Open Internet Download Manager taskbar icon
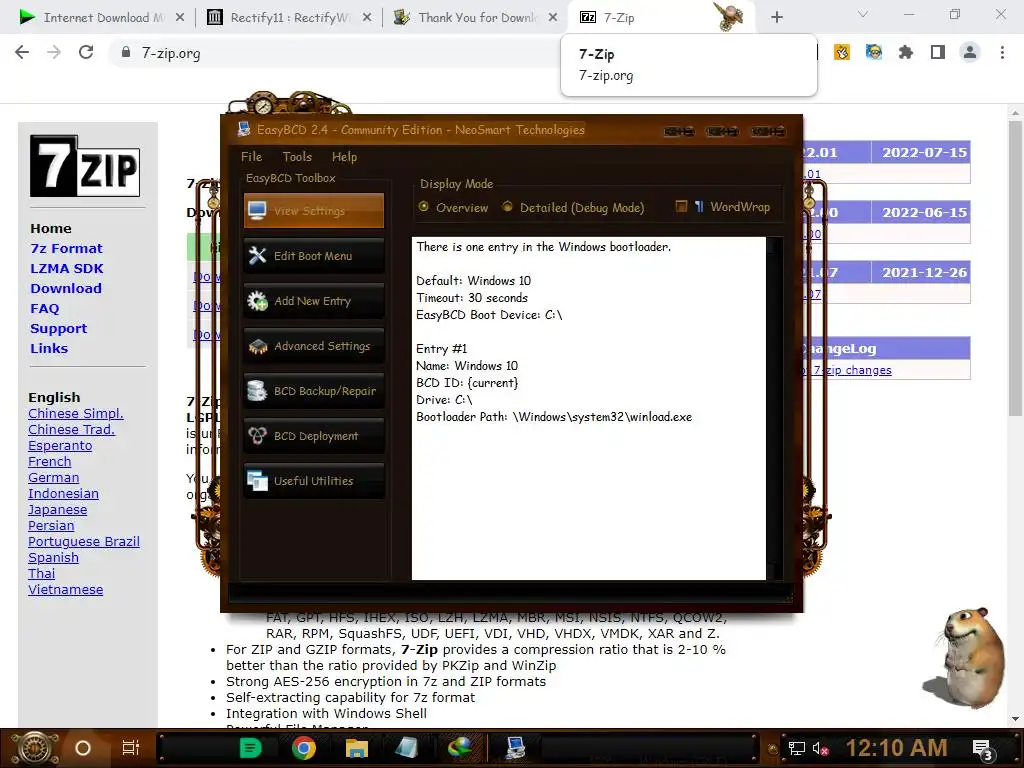This screenshot has width=1024, height=768. (x=460, y=748)
